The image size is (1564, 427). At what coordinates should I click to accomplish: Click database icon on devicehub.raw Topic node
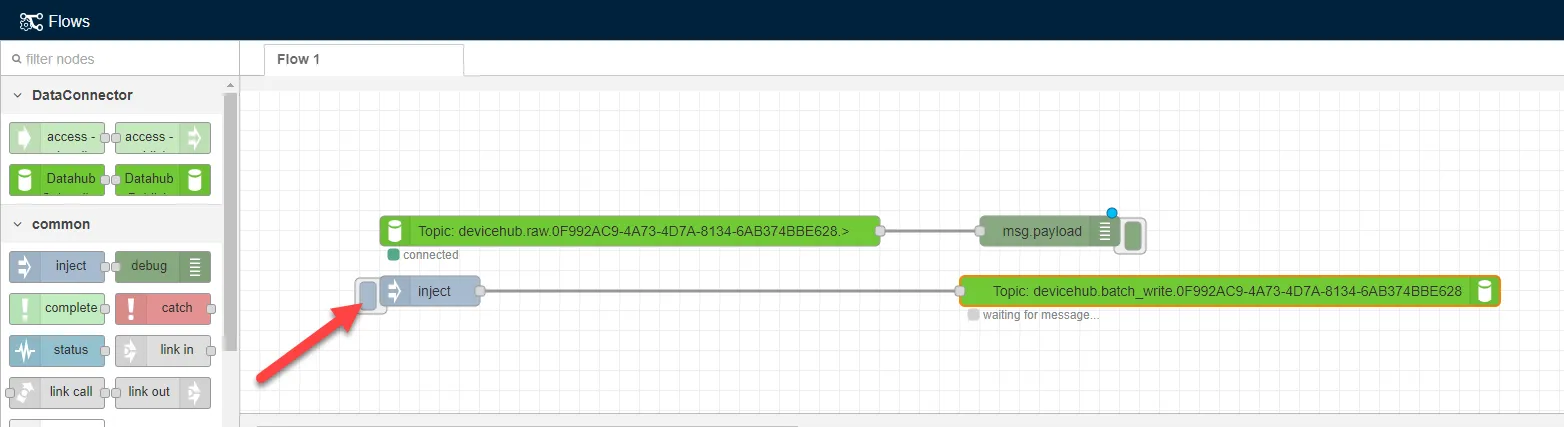click(x=394, y=231)
